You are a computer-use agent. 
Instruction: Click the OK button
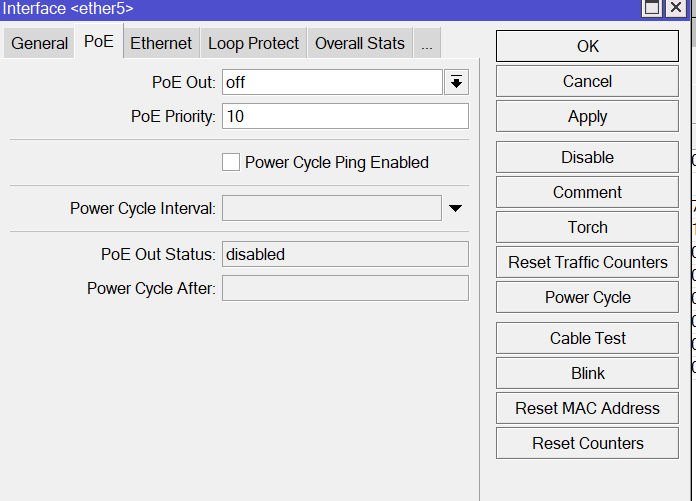point(587,46)
